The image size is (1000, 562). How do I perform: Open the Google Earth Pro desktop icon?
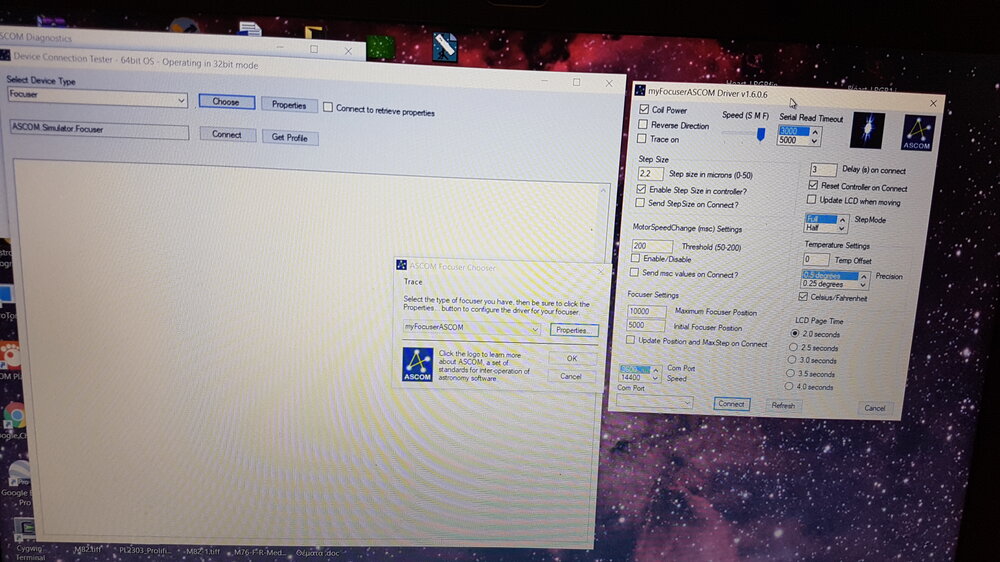point(18,473)
